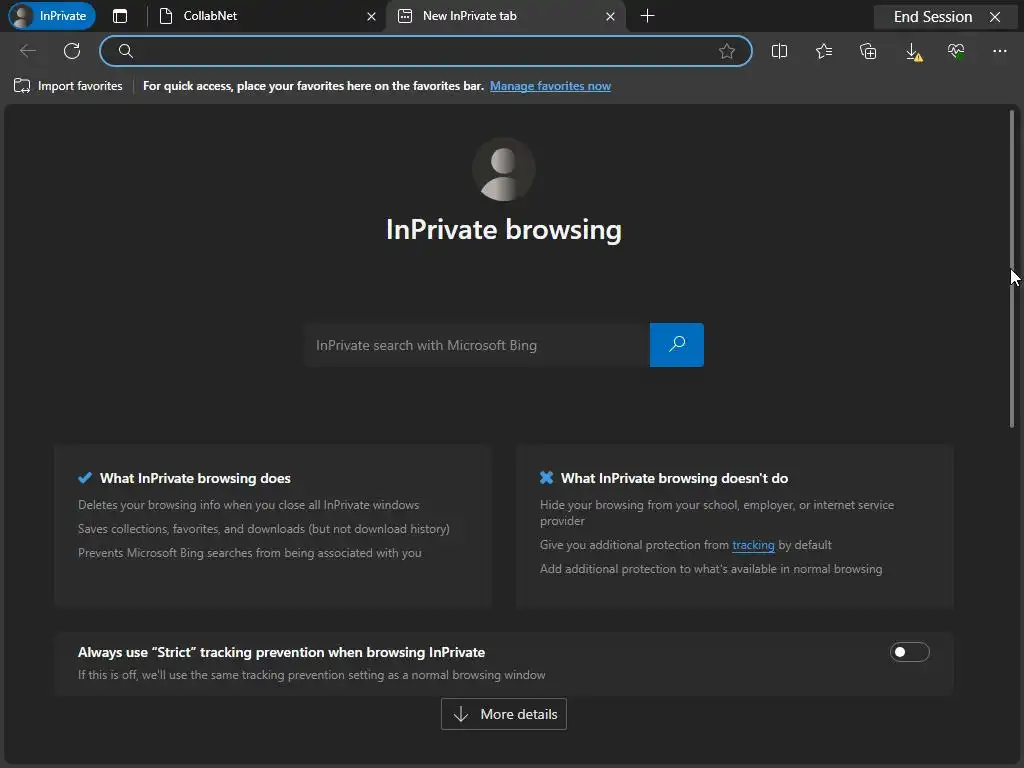The height and width of the screenshot is (768, 1024).
Task: Open the Collections icon
Action: coord(868,51)
